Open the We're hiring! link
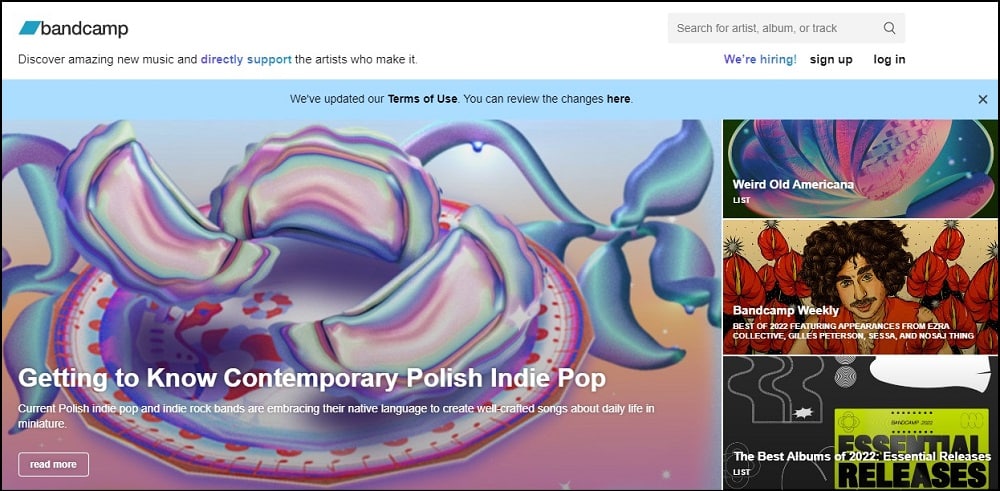This screenshot has height=491, width=1000. [x=760, y=59]
